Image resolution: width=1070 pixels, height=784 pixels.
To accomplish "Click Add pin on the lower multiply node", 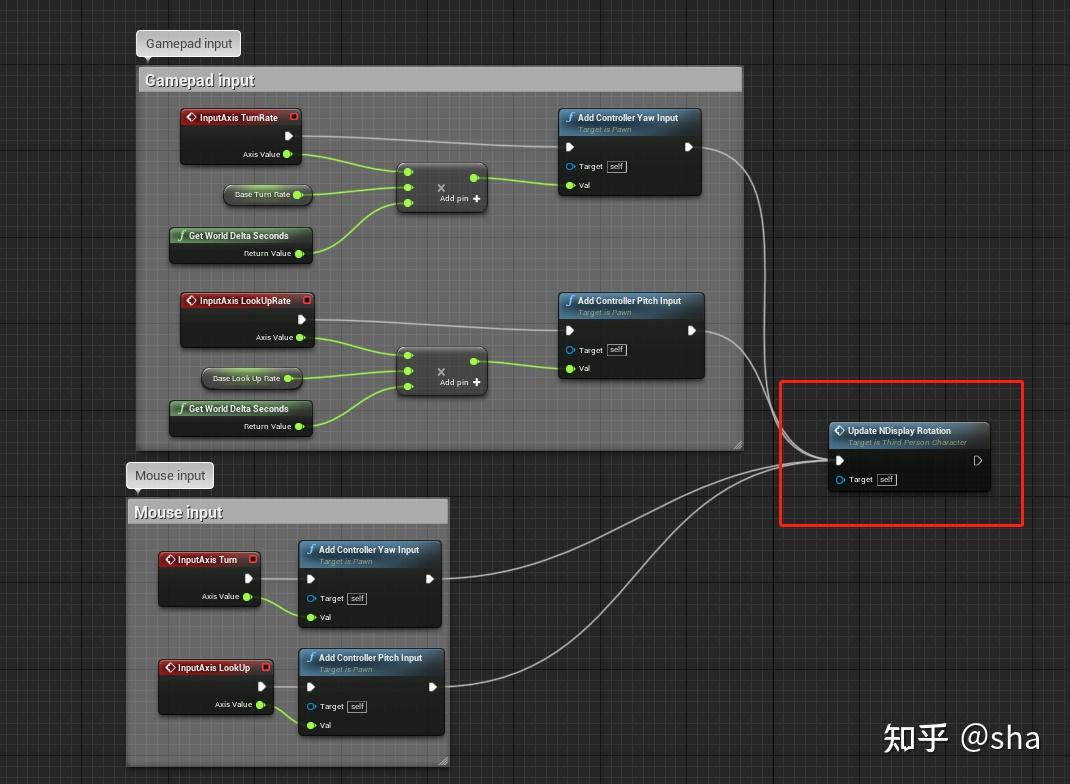I will click(x=452, y=382).
